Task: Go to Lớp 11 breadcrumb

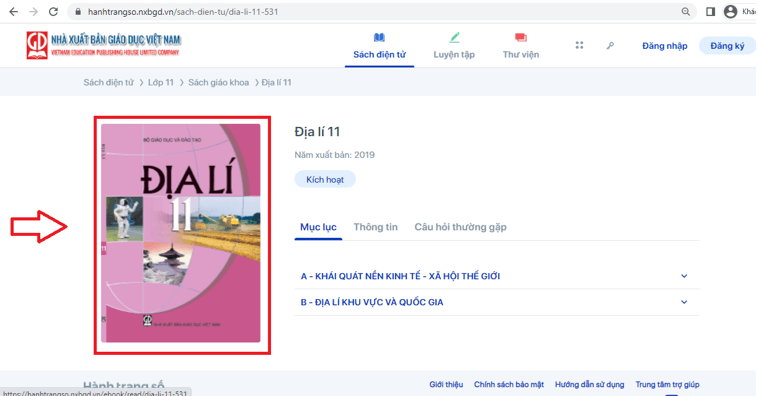Action: click(160, 83)
